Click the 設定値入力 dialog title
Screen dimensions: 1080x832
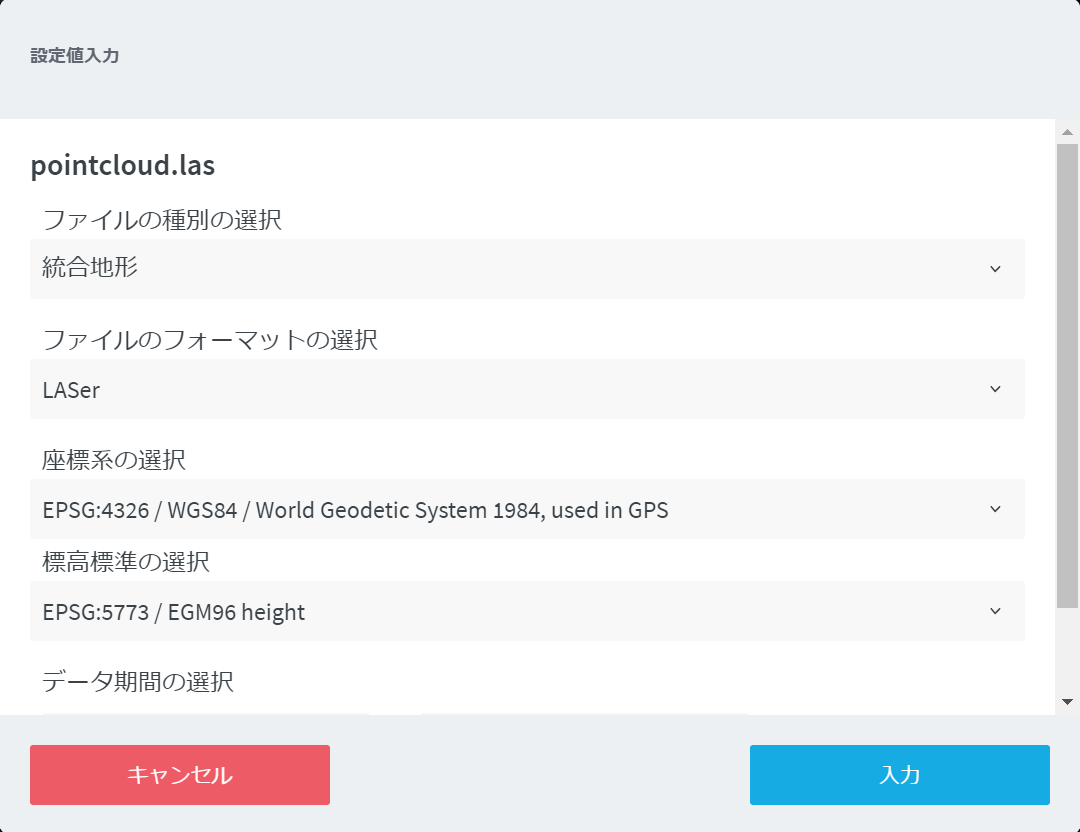(x=74, y=57)
